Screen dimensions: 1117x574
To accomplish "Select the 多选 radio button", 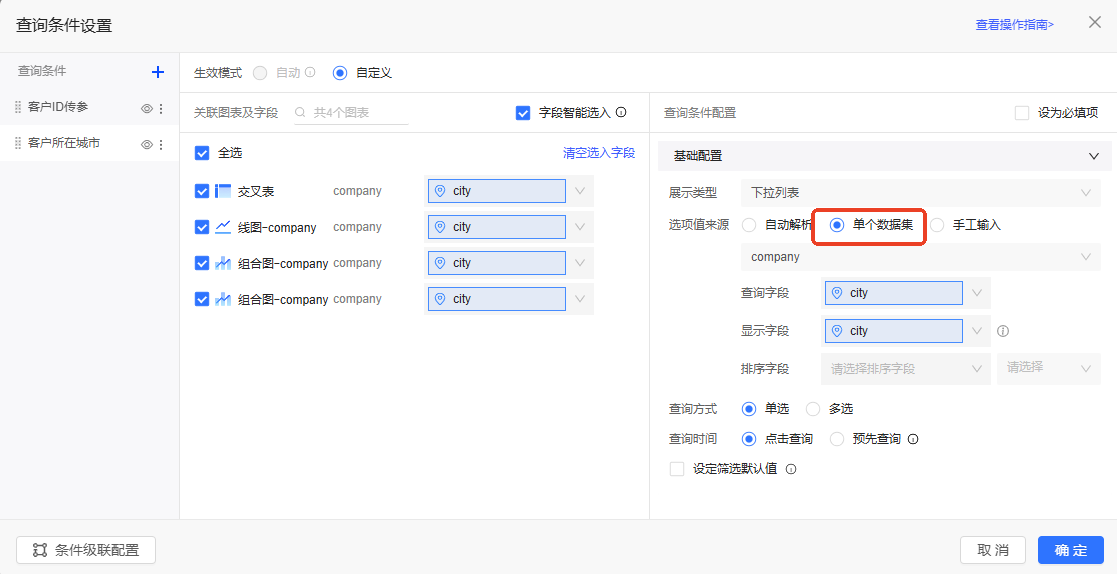I will coord(813,409).
